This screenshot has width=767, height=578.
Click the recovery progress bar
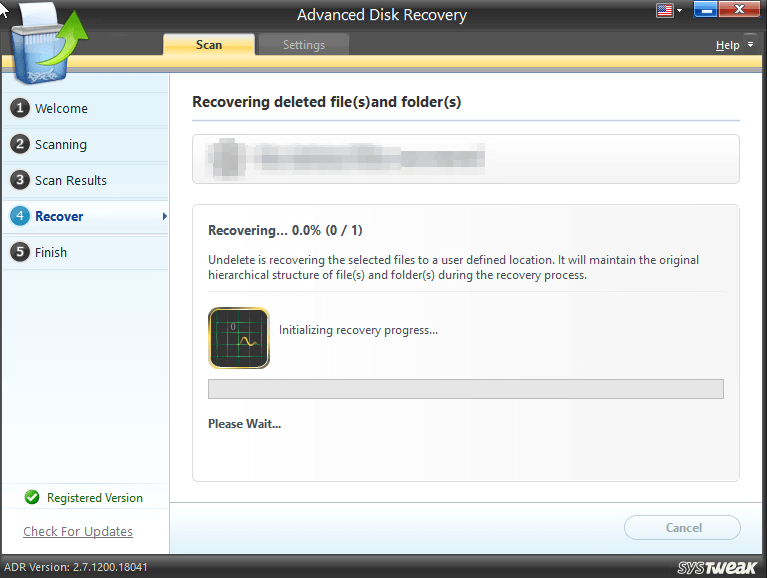pyautogui.click(x=465, y=389)
